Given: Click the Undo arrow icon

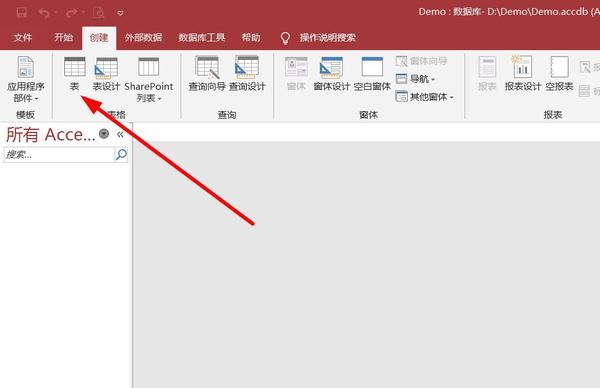Looking at the screenshot, I should click(x=44, y=13).
